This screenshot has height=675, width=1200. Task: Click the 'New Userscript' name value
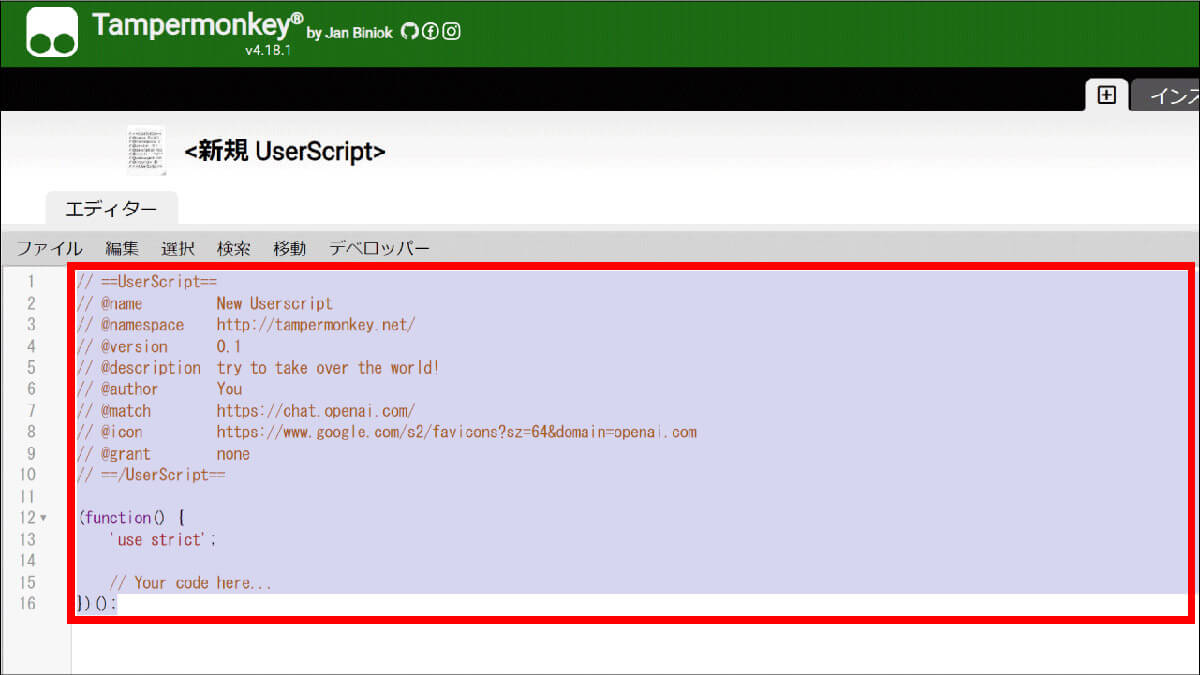274,303
